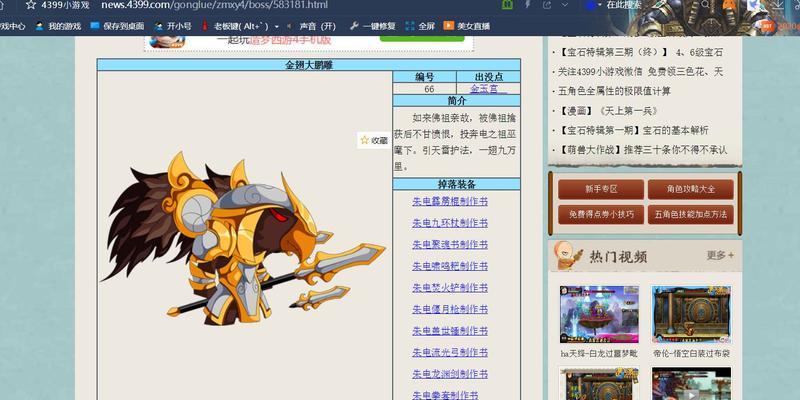Open 【宝石特辑第一期】宝石的基本解析 link
This screenshot has height=400, width=800.
tap(633, 130)
